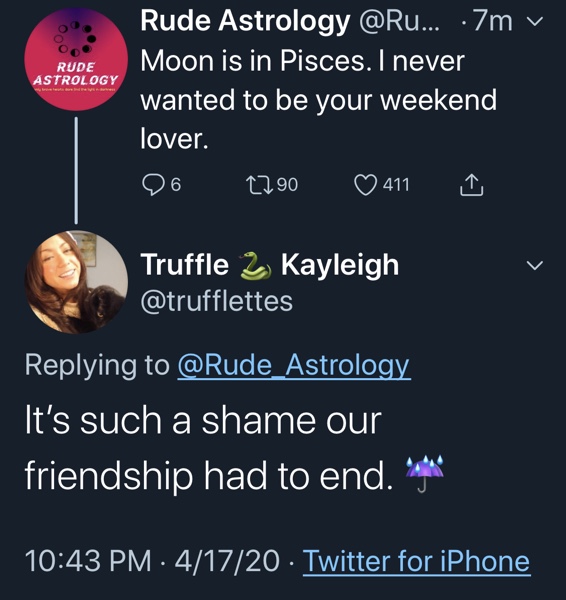Screen dimensions: 566x600
Task: Like the Moon in Pisces tweet
Action: click(365, 185)
